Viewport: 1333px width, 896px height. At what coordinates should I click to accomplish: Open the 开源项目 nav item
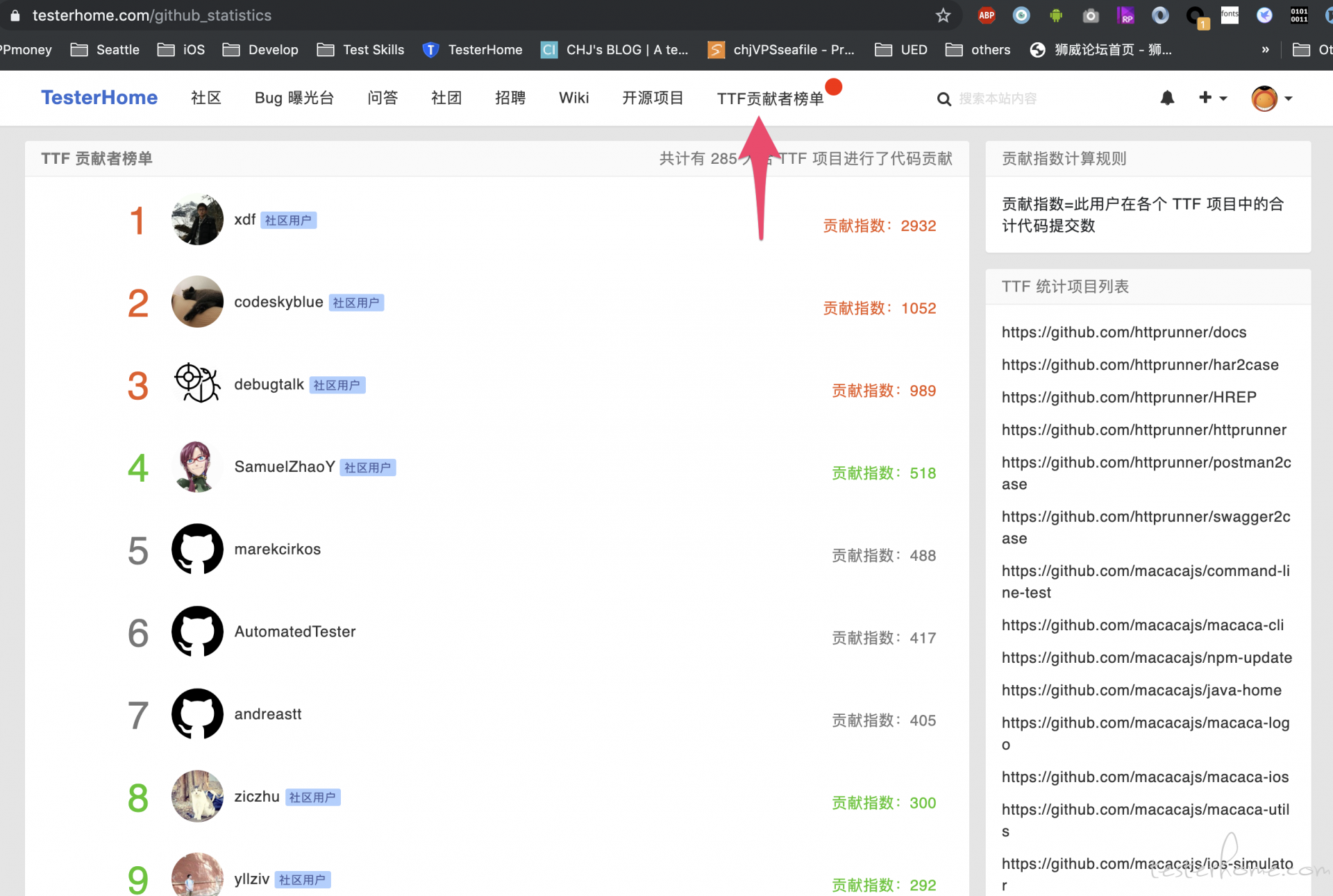[x=653, y=98]
